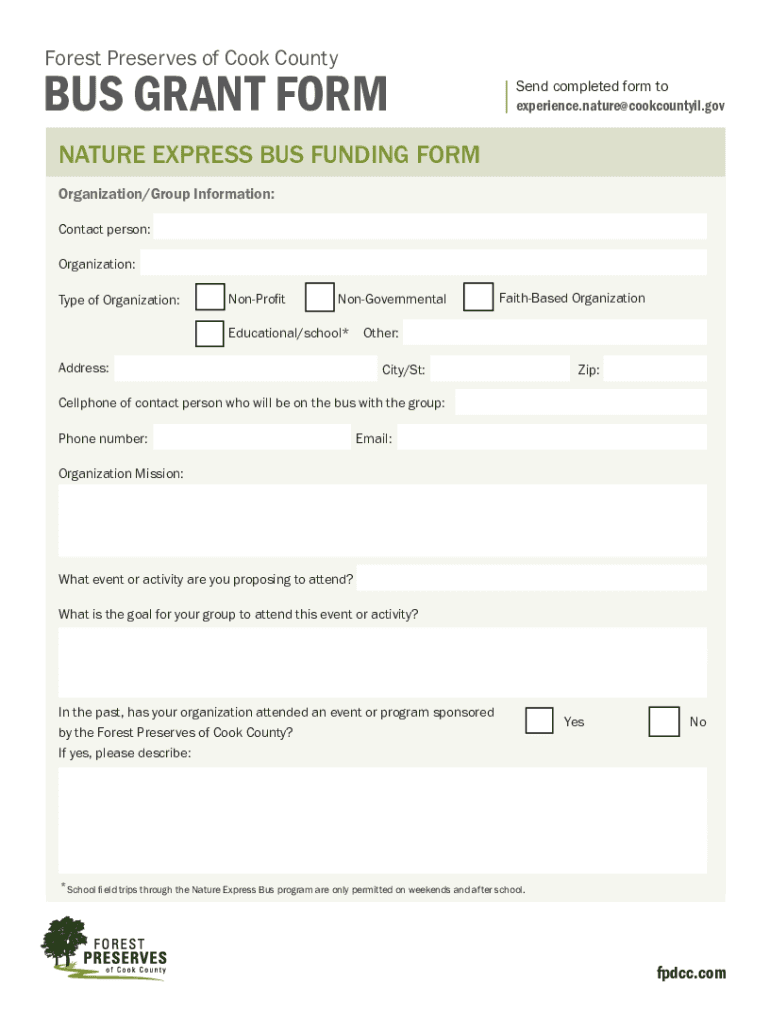This screenshot has width=770, height=1024.
Task: Tick the Faith-Based Organization checkbox
Action: [x=479, y=297]
